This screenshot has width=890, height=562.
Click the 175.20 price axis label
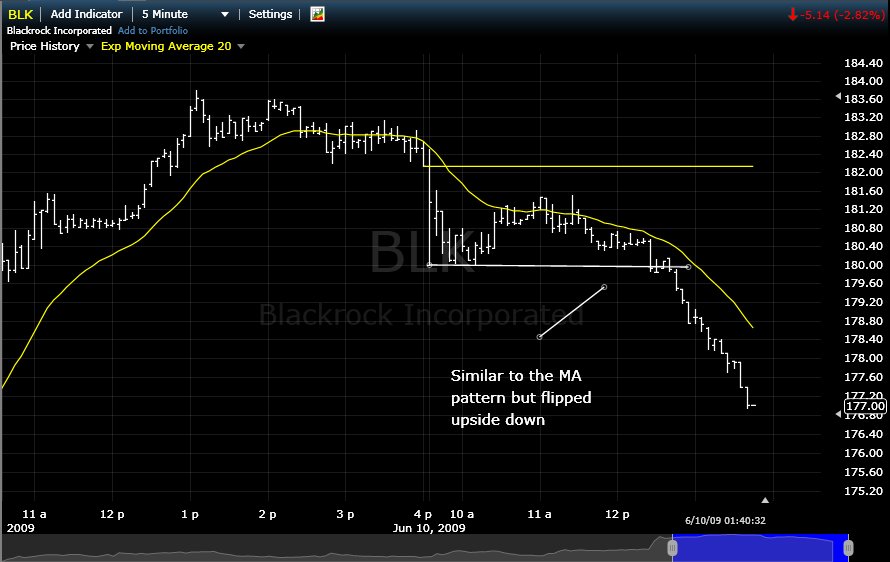pyautogui.click(x=863, y=491)
